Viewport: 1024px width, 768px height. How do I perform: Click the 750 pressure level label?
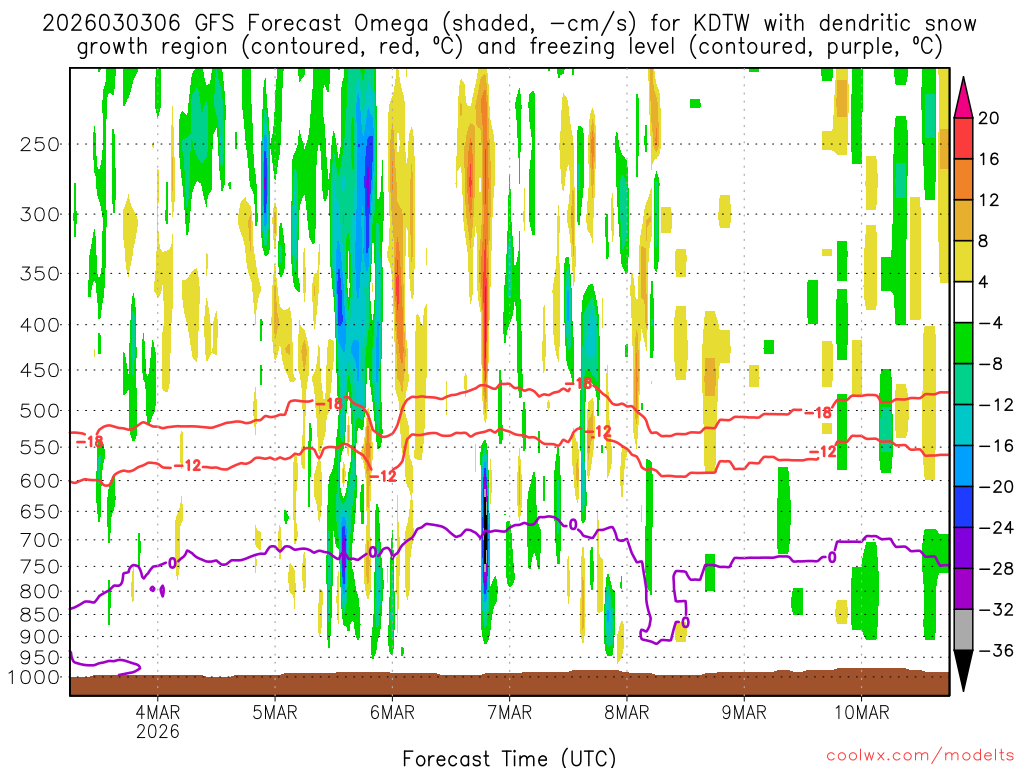tap(40, 568)
